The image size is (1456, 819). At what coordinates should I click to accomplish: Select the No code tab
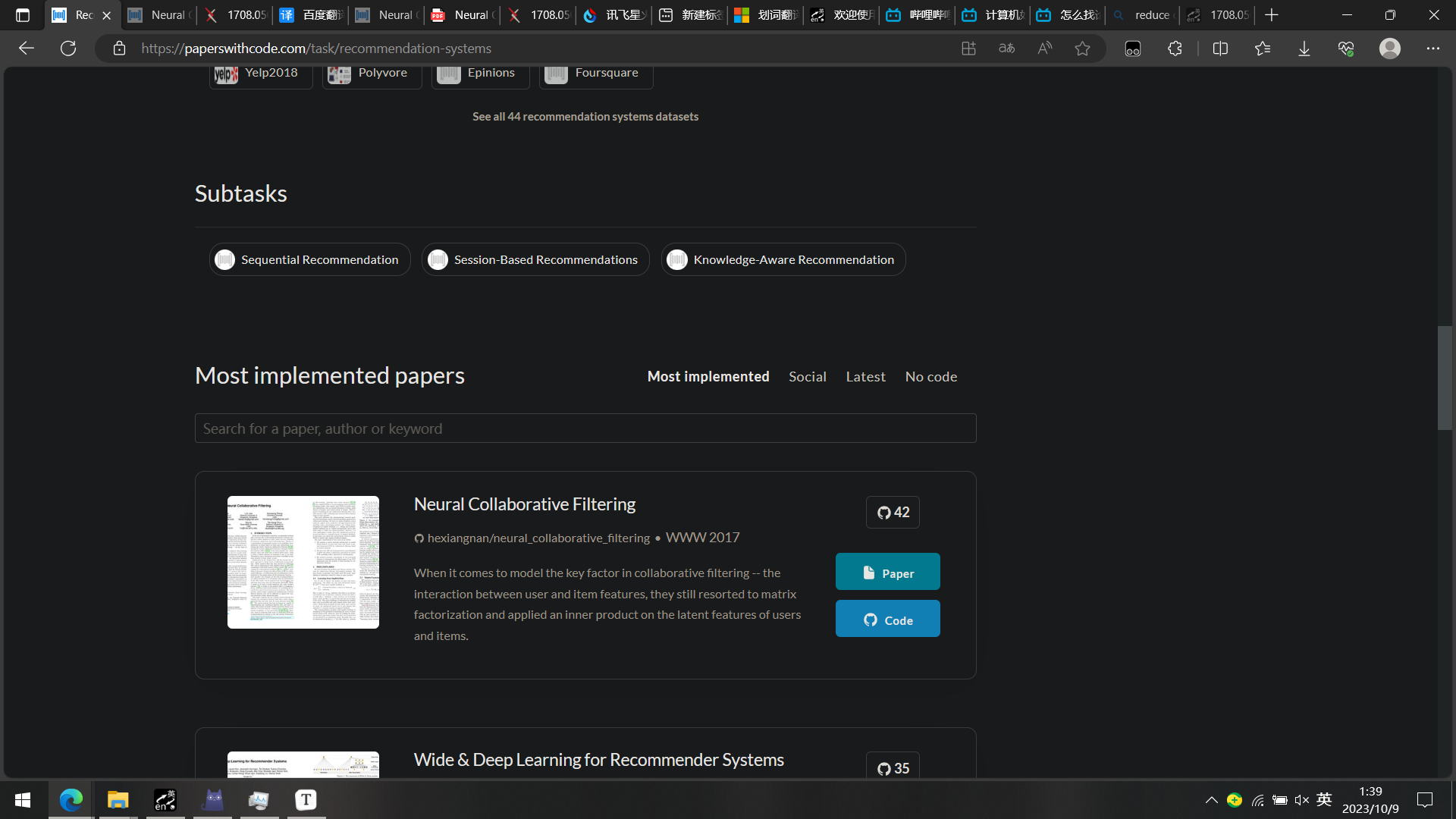(930, 377)
